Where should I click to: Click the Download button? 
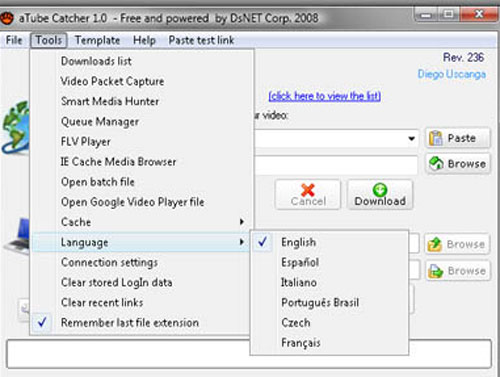pyautogui.click(x=380, y=195)
